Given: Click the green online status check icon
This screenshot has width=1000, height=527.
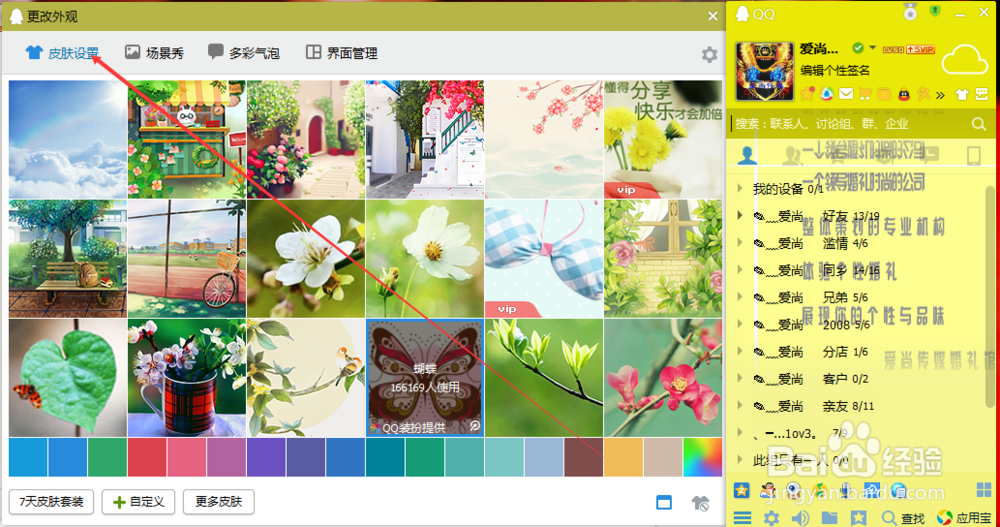Looking at the screenshot, I should [x=858, y=48].
